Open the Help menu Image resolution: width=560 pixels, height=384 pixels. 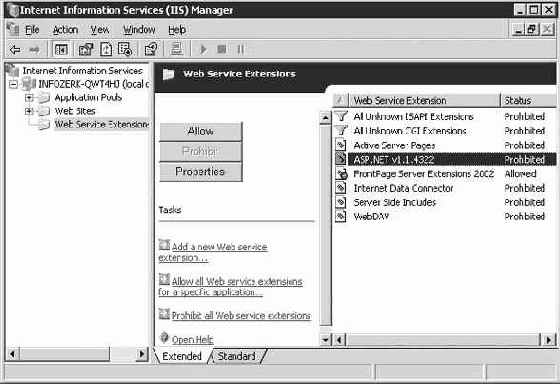click(x=177, y=30)
